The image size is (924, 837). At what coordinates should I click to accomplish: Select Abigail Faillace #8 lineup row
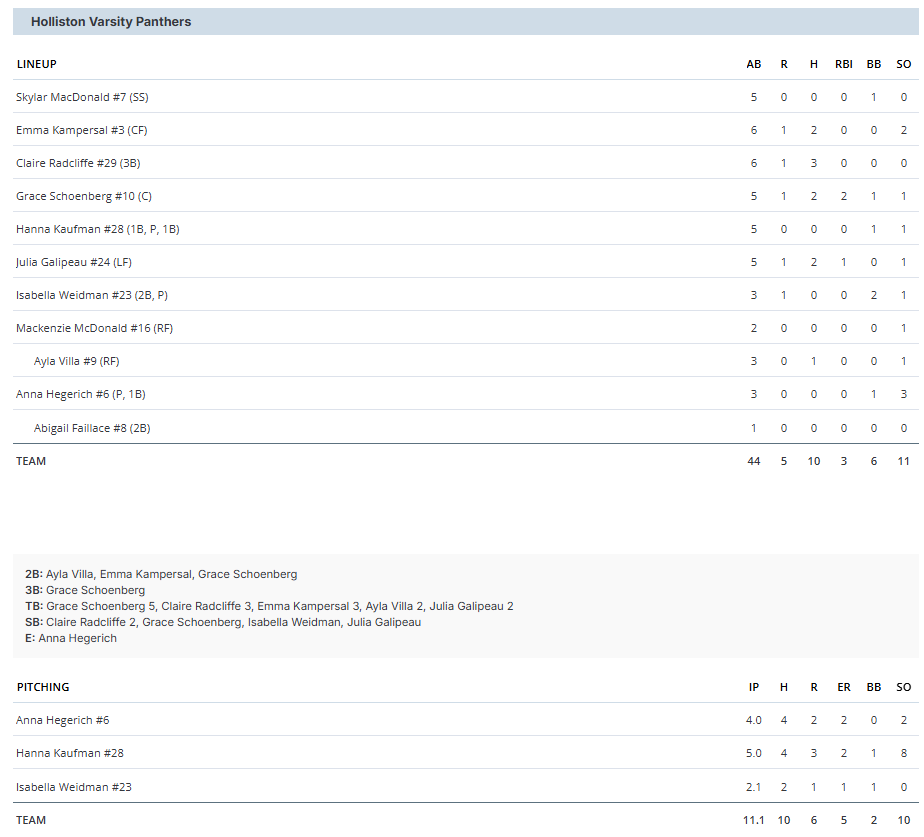click(x=92, y=428)
